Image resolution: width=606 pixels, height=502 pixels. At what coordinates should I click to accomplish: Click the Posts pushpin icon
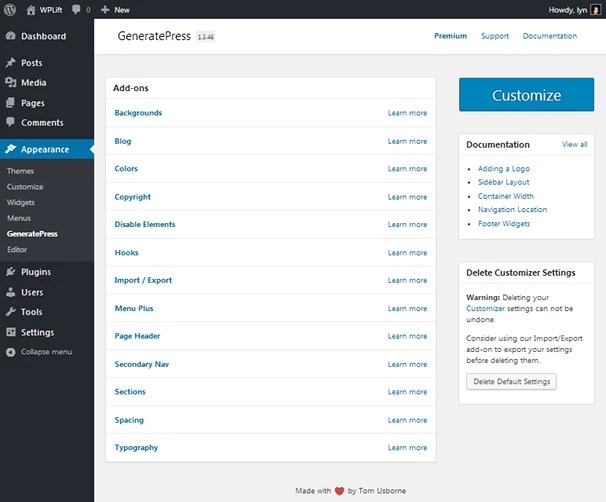tap(11, 63)
